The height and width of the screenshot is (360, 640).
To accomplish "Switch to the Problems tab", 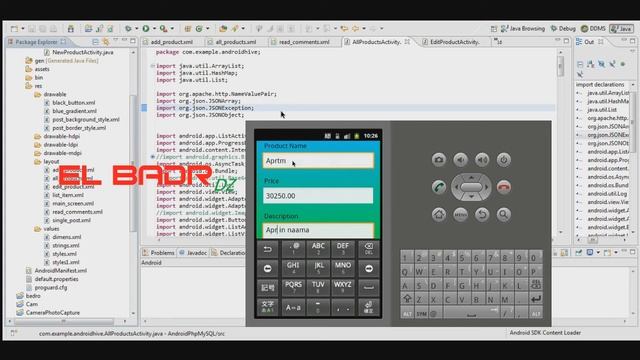I will tap(158, 253).
